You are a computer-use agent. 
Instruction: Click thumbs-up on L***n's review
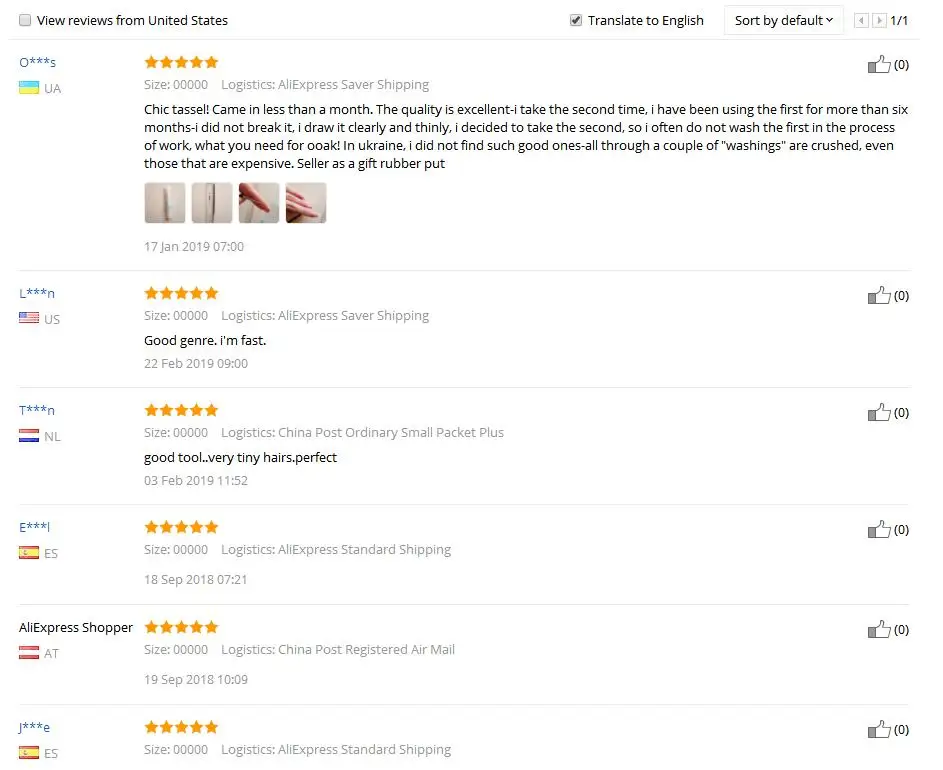tap(879, 295)
